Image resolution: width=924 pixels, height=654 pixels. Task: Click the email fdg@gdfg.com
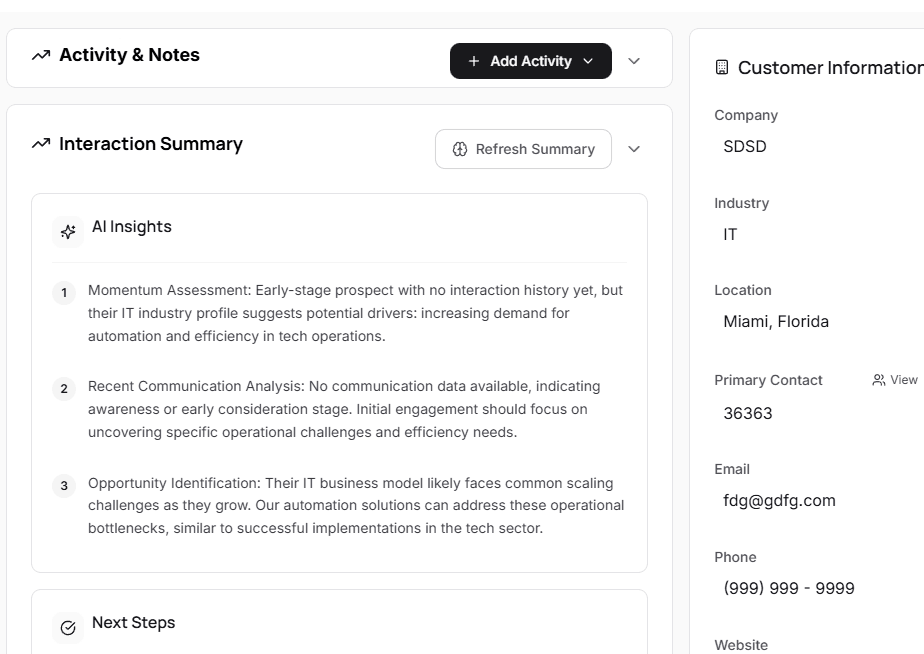tap(779, 501)
